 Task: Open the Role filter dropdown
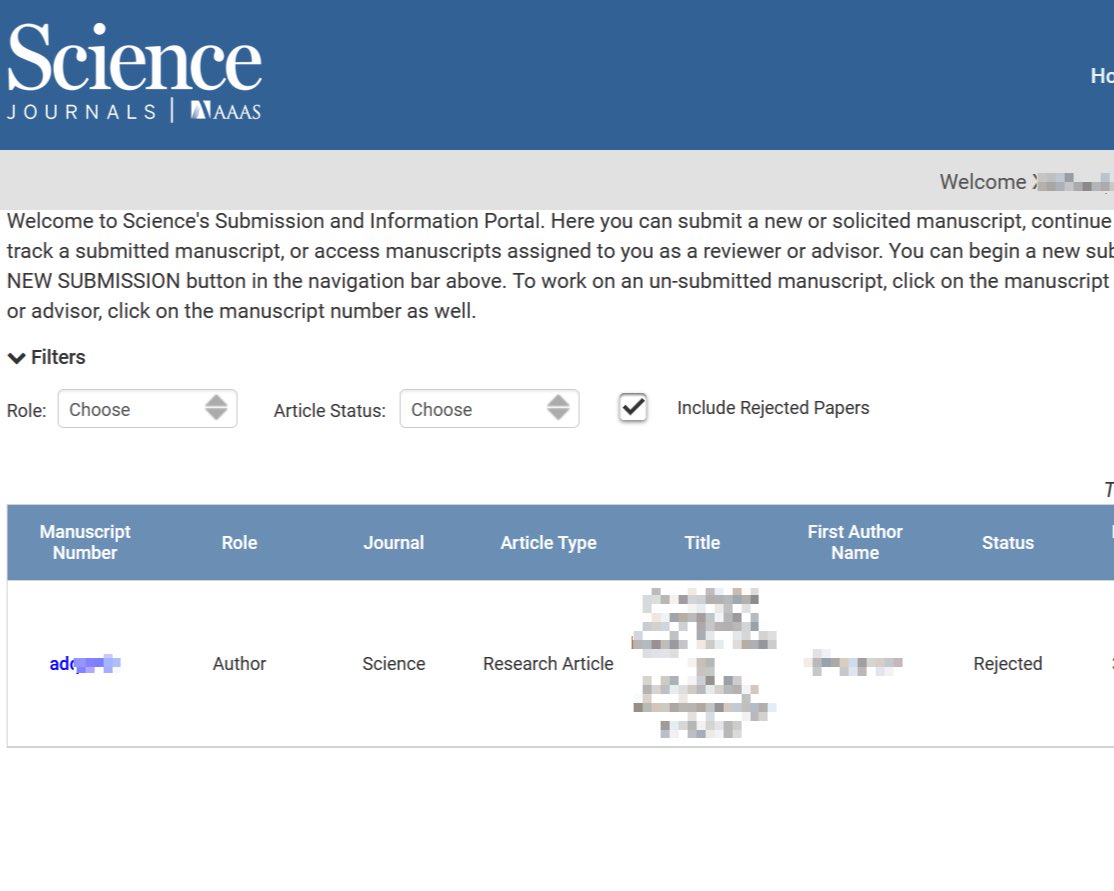[147, 409]
